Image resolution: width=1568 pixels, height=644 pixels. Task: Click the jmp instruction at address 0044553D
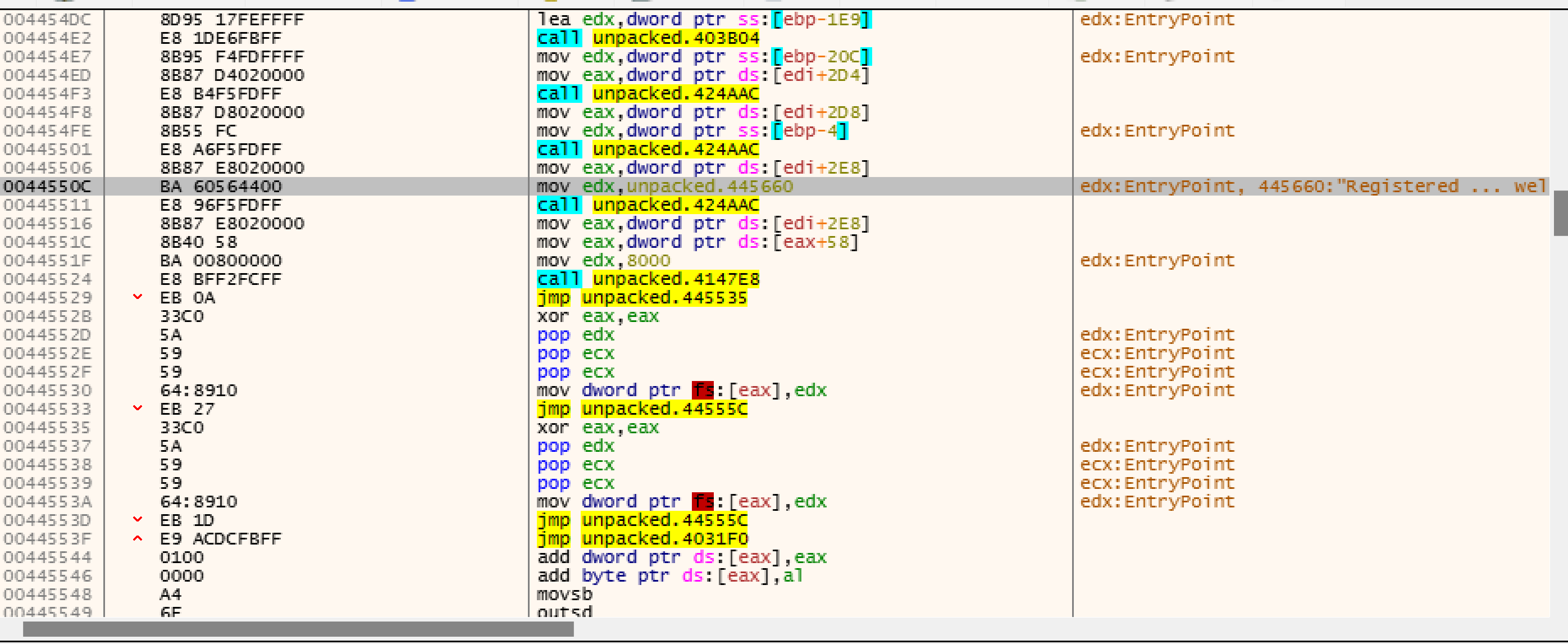point(641,520)
